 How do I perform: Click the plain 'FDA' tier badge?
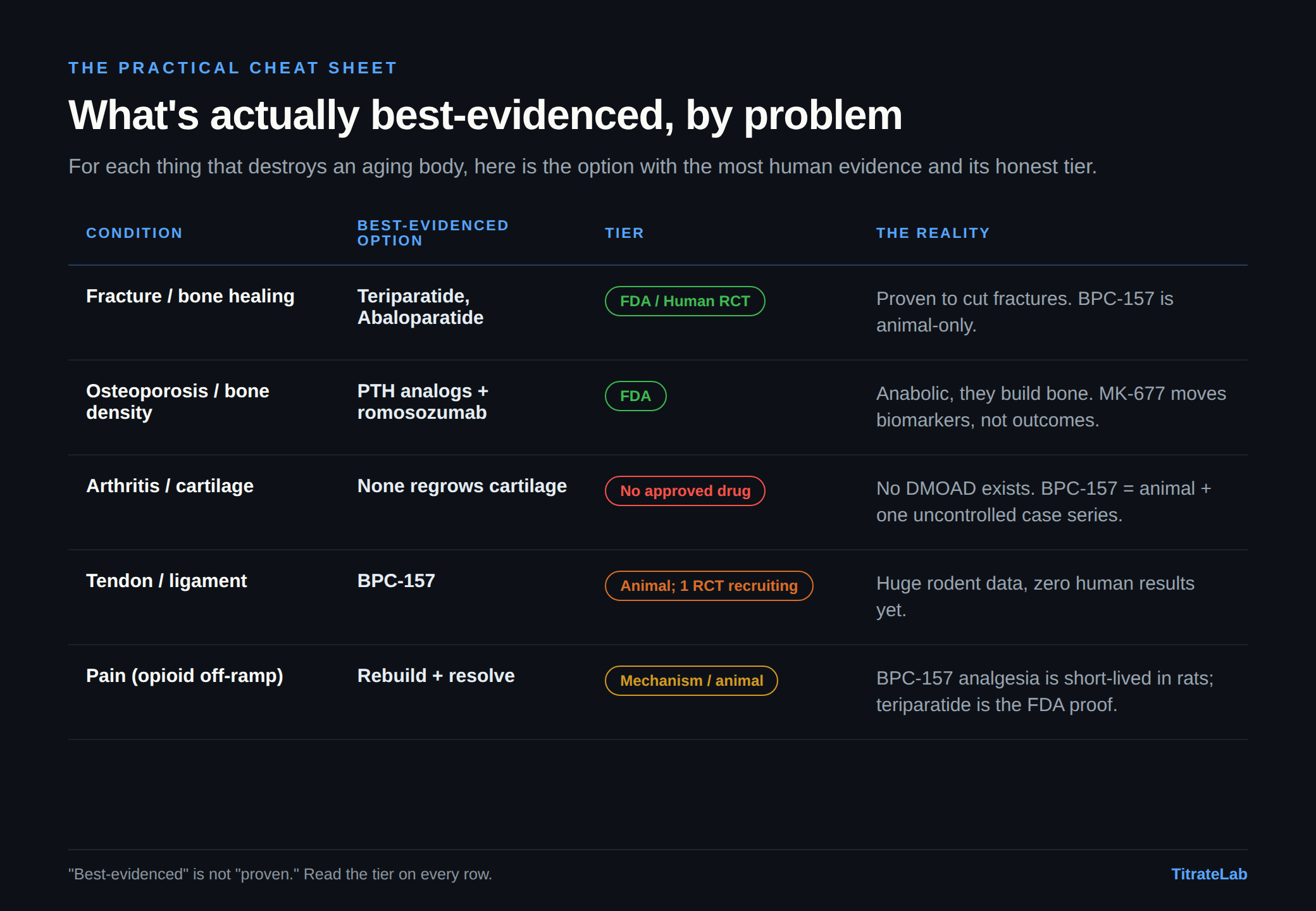tap(635, 396)
